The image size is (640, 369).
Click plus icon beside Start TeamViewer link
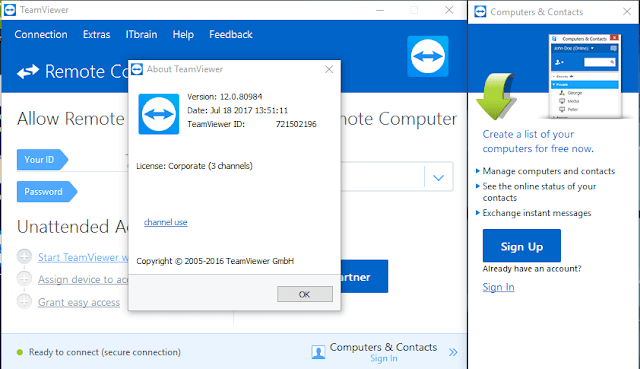tap(24, 257)
